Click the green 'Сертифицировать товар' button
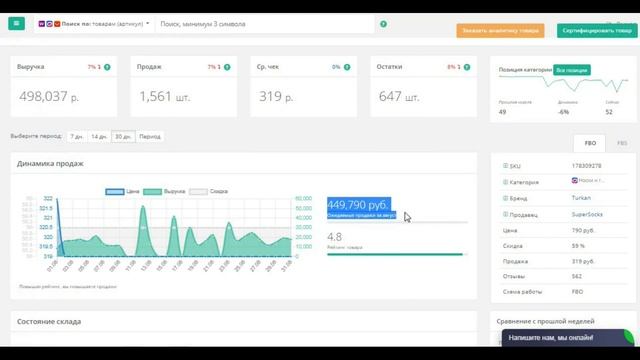The height and width of the screenshot is (360, 640). click(x=597, y=31)
